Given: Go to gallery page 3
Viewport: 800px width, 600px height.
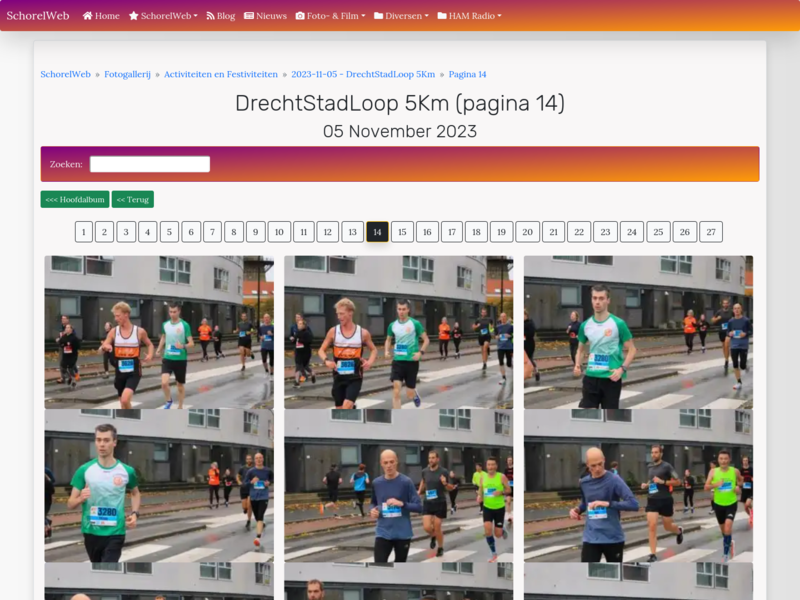Looking at the screenshot, I should [x=126, y=232].
